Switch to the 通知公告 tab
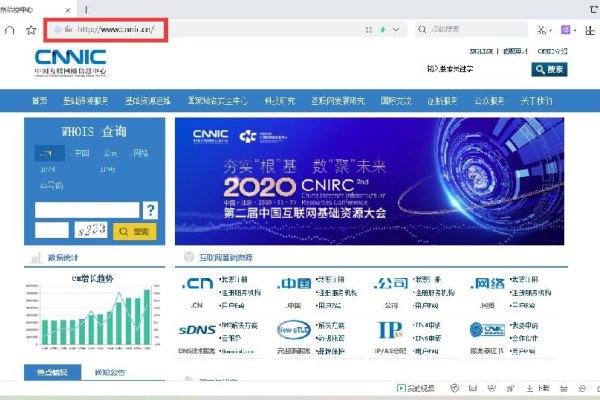 [110, 372]
